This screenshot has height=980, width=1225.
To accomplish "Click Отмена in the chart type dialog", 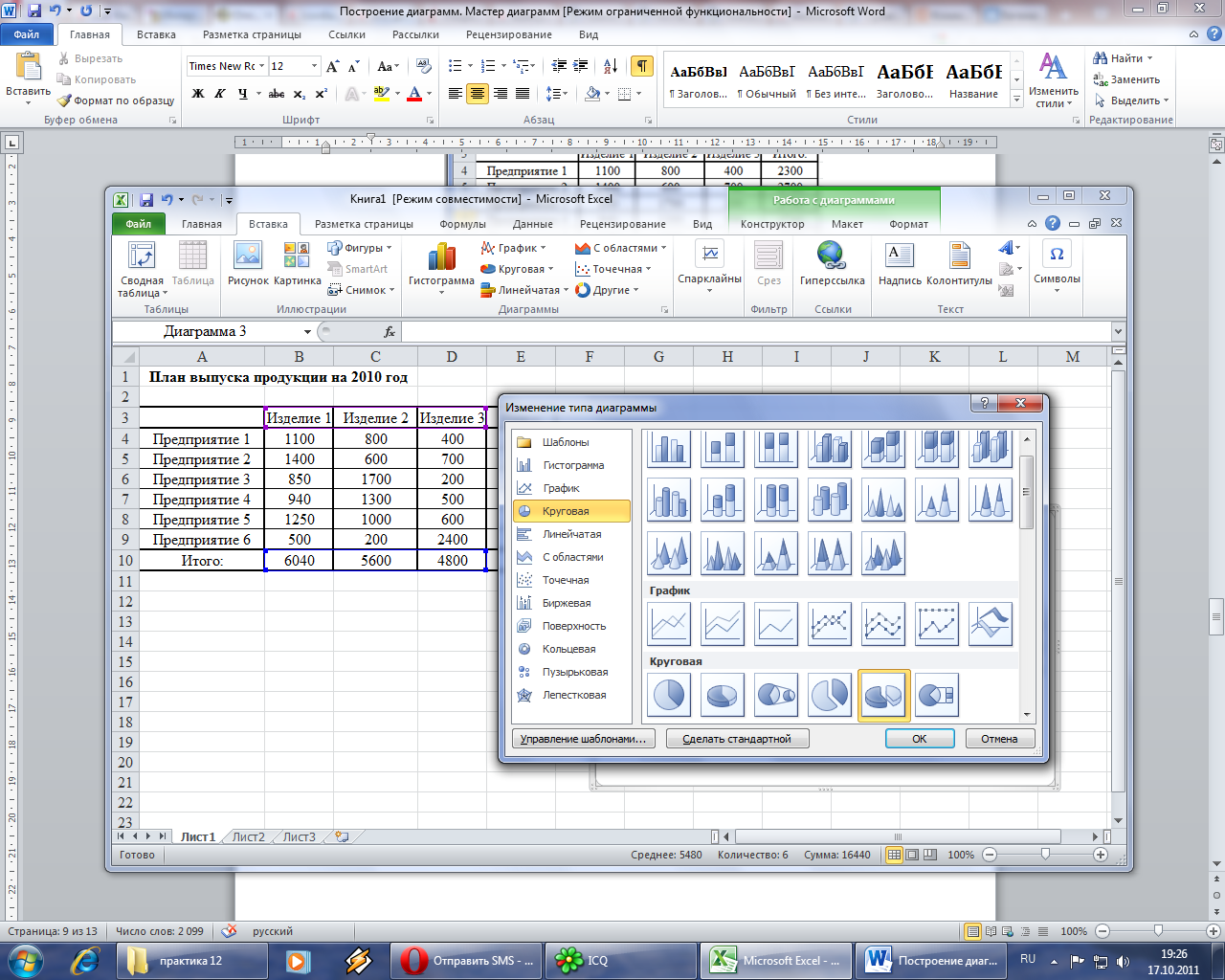I will point(999,739).
